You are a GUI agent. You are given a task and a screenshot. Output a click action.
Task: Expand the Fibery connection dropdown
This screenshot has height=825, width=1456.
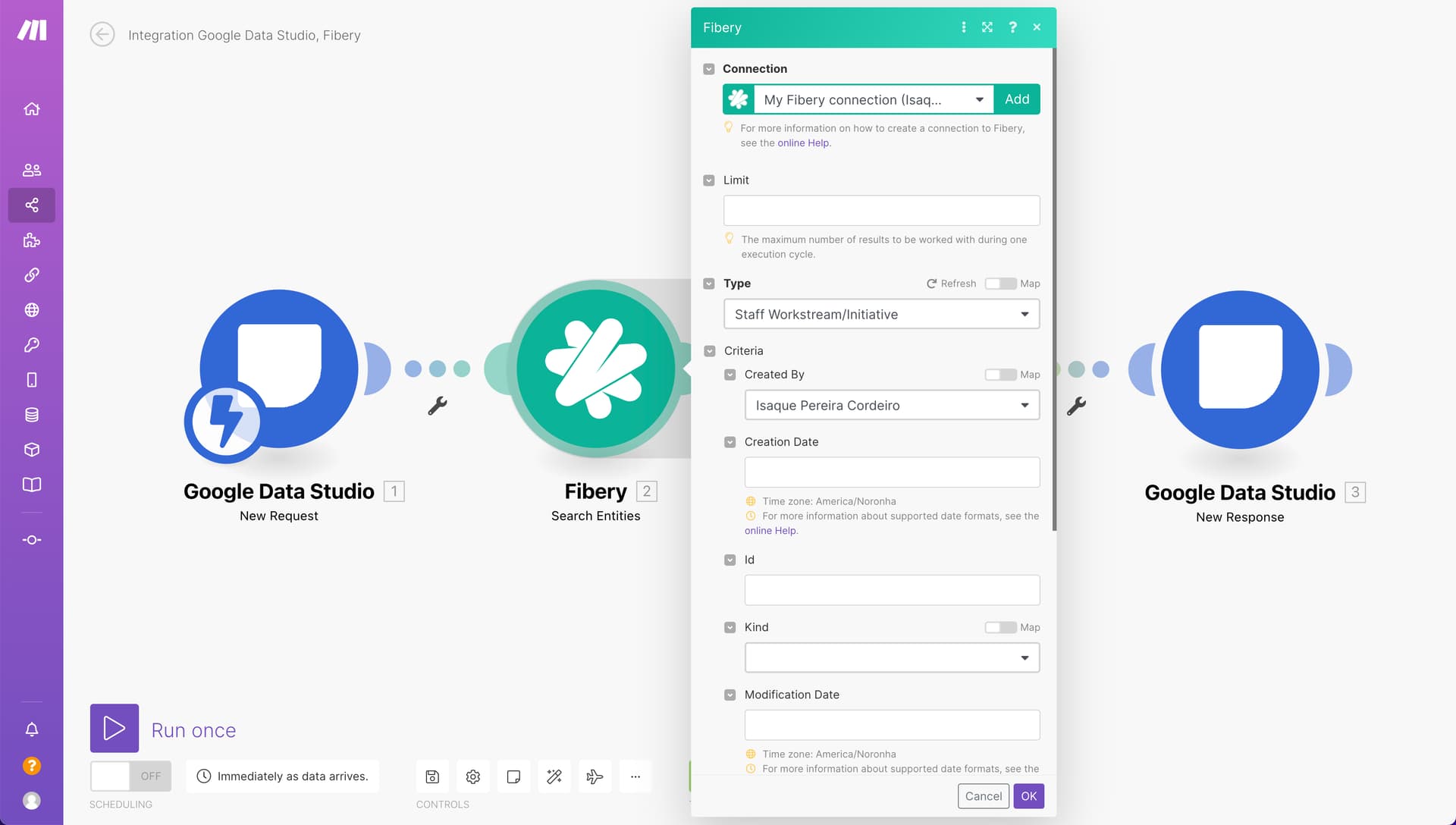click(873, 99)
